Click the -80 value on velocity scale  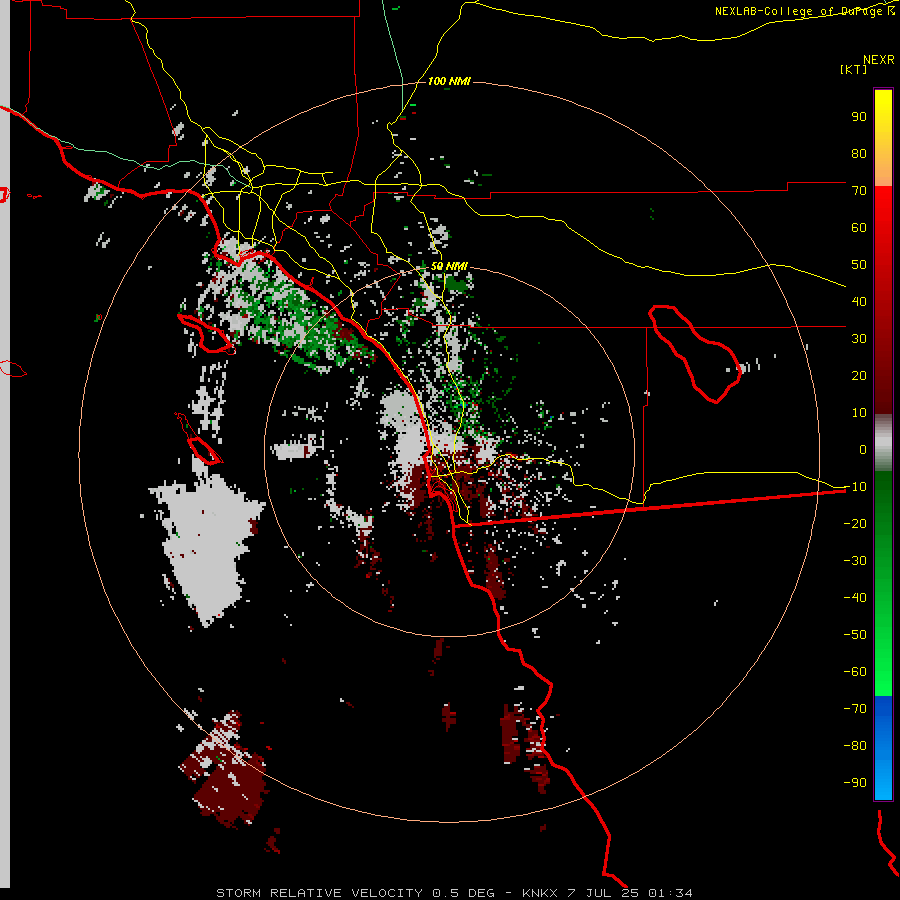[x=855, y=746]
